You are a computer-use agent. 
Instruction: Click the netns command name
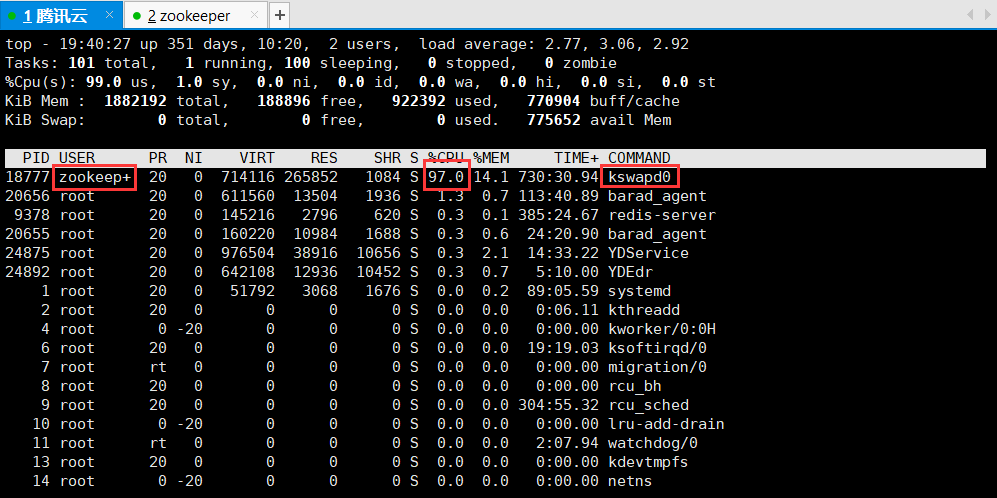tap(630, 481)
